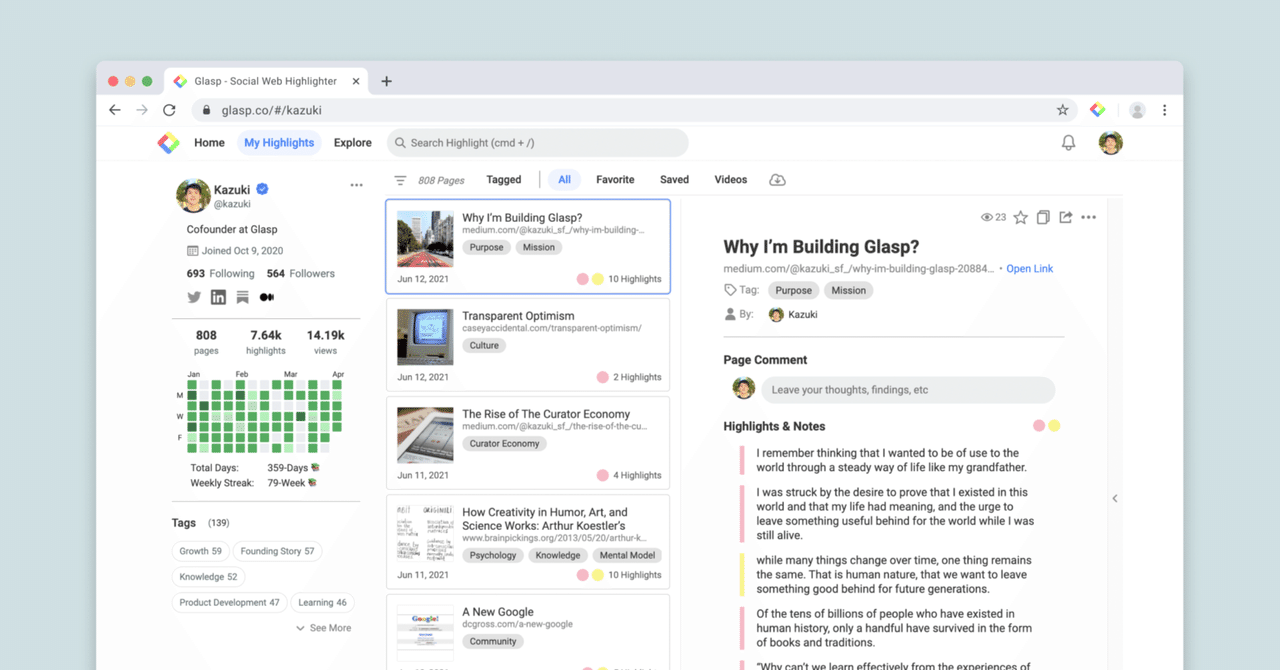Click the pink dot on Transparent Optimism card

click(602, 377)
